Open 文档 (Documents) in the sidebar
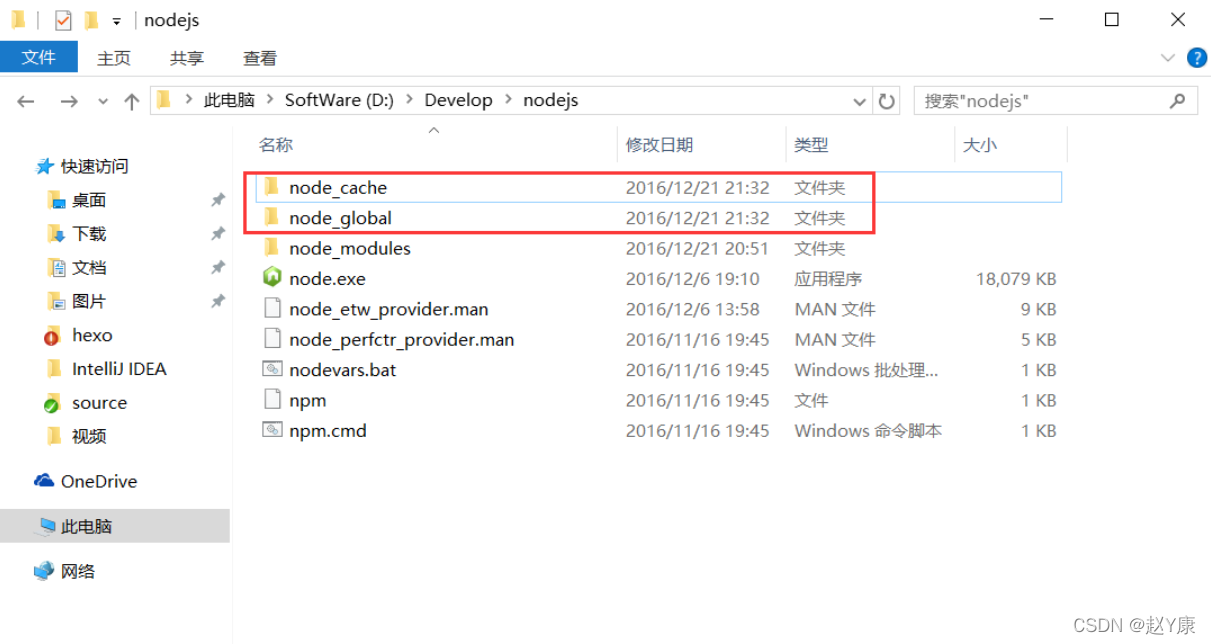Viewport: 1211px width, 644px height. pyautogui.click(x=78, y=268)
